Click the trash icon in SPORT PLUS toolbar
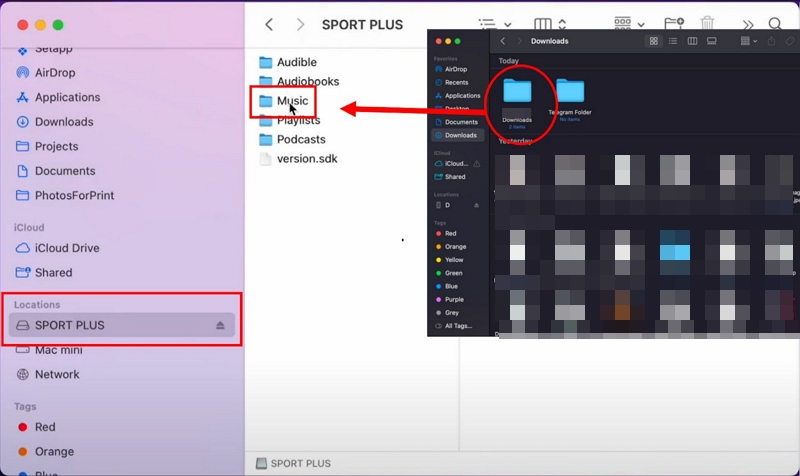Viewport: 800px width, 476px height. [x=707, y=23]
